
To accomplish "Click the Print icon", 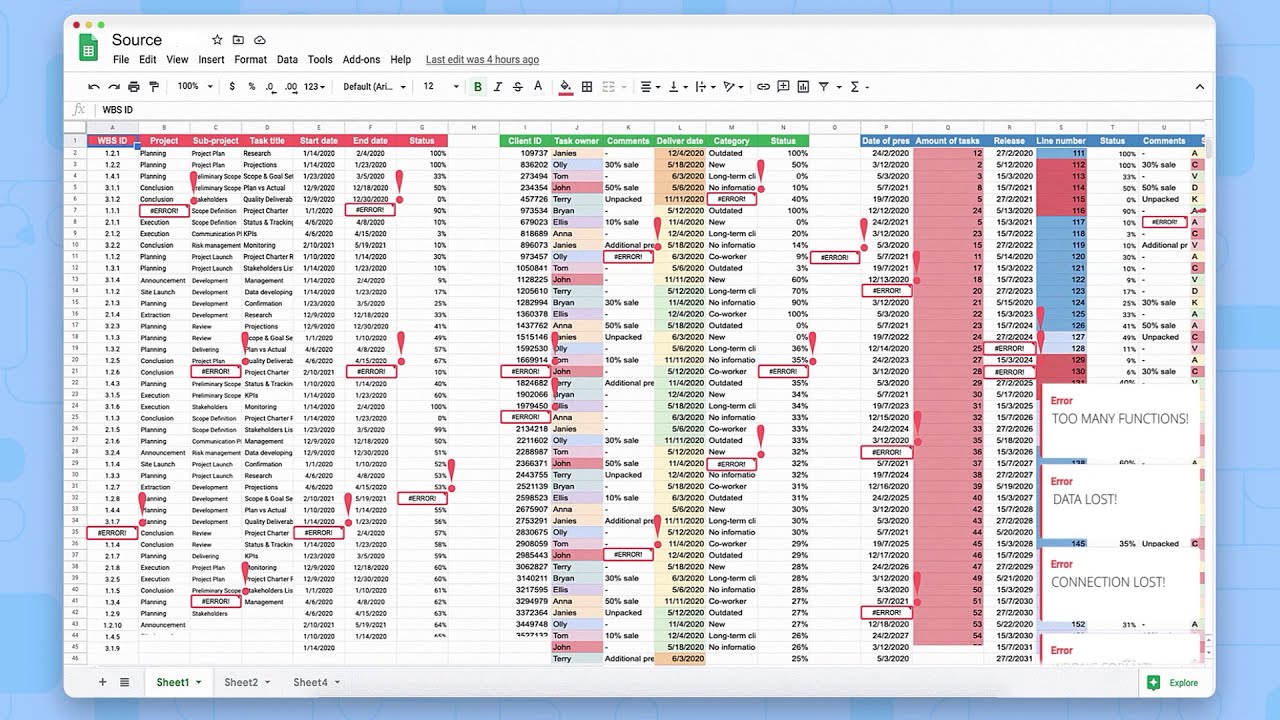I will point(133,87).
